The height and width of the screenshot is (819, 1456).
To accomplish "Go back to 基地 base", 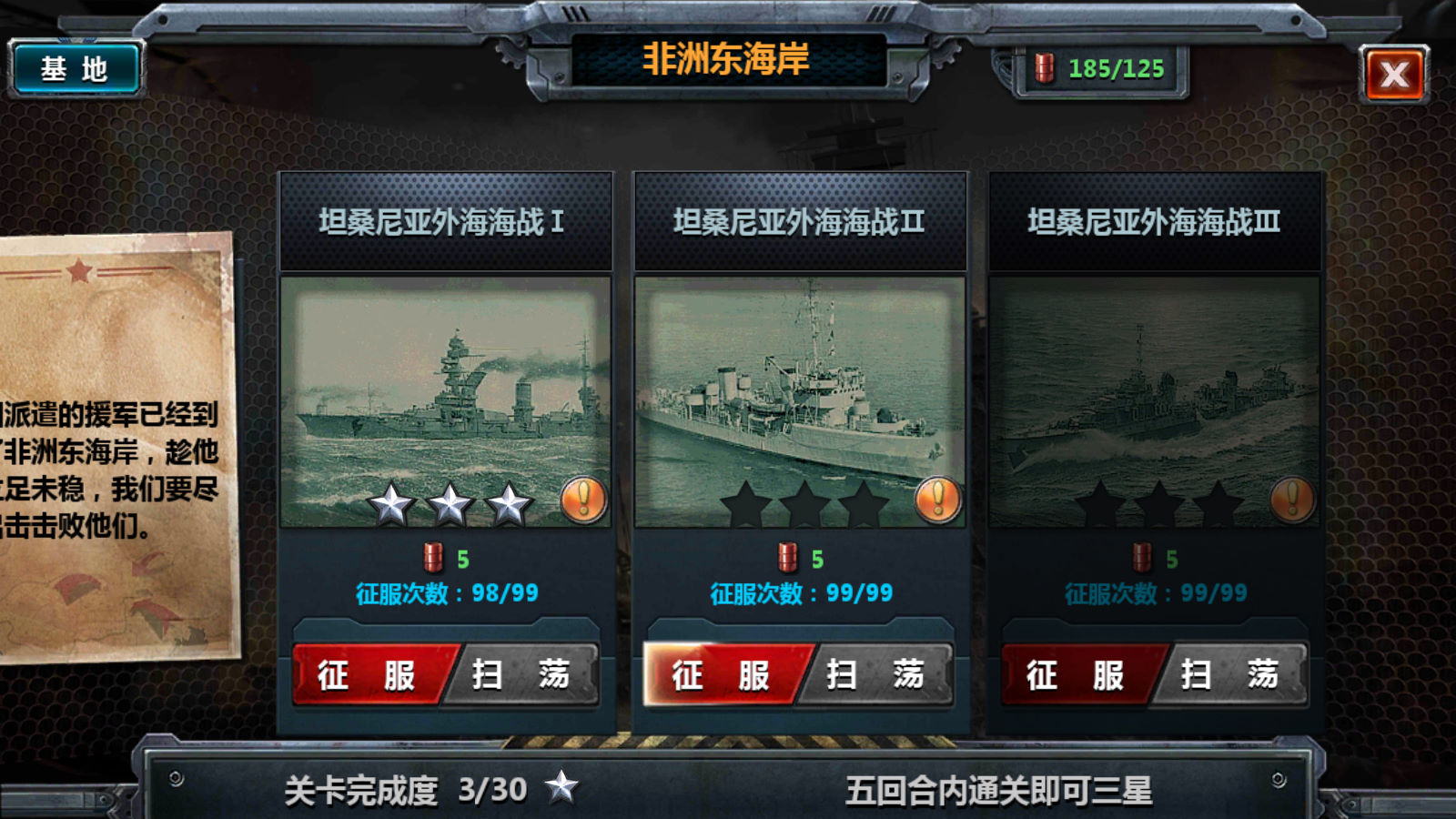I will pyautogui.click(x=76, y=69).
